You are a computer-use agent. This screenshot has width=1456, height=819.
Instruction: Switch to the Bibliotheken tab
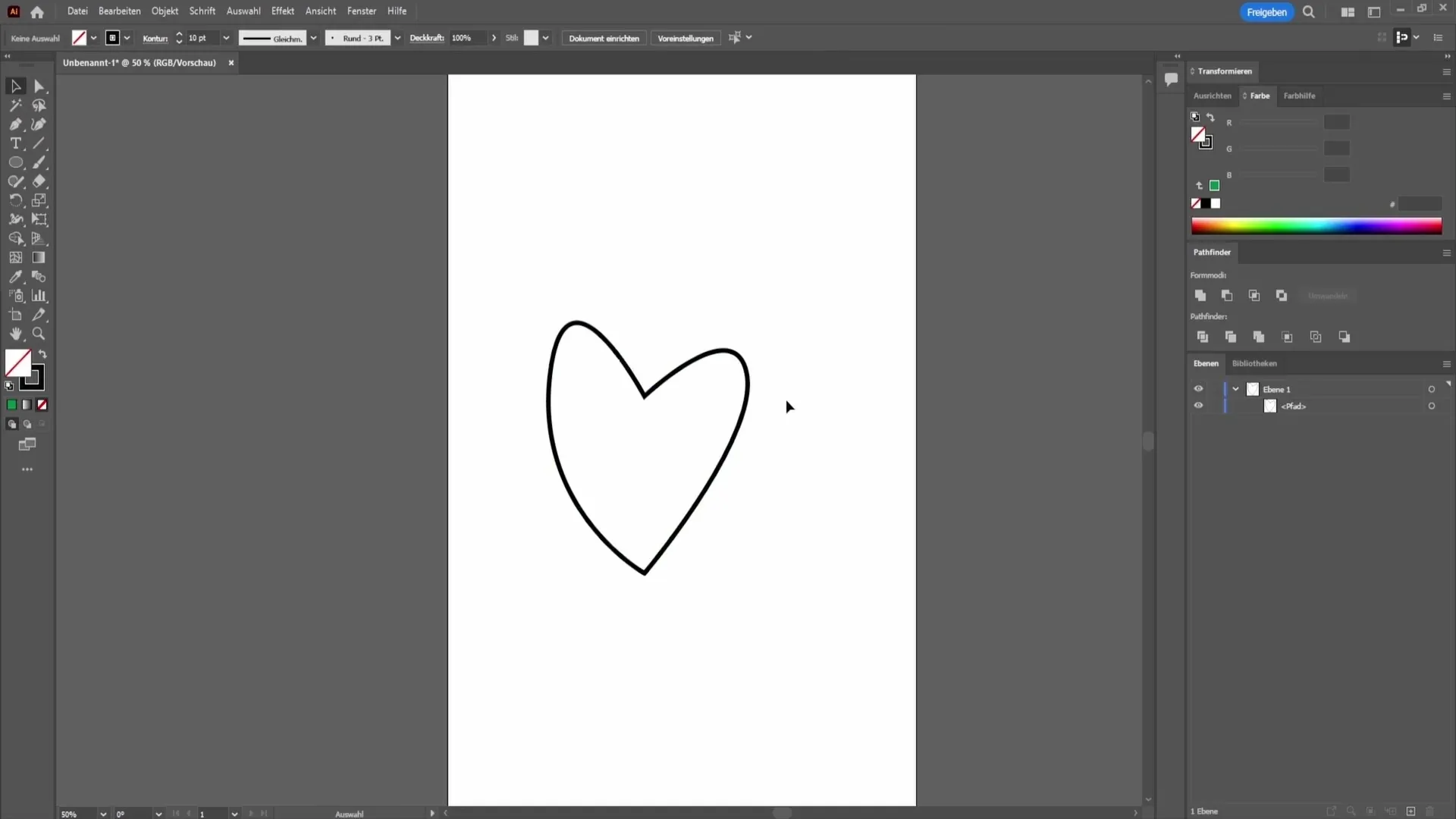click(x=1254, y=363)
